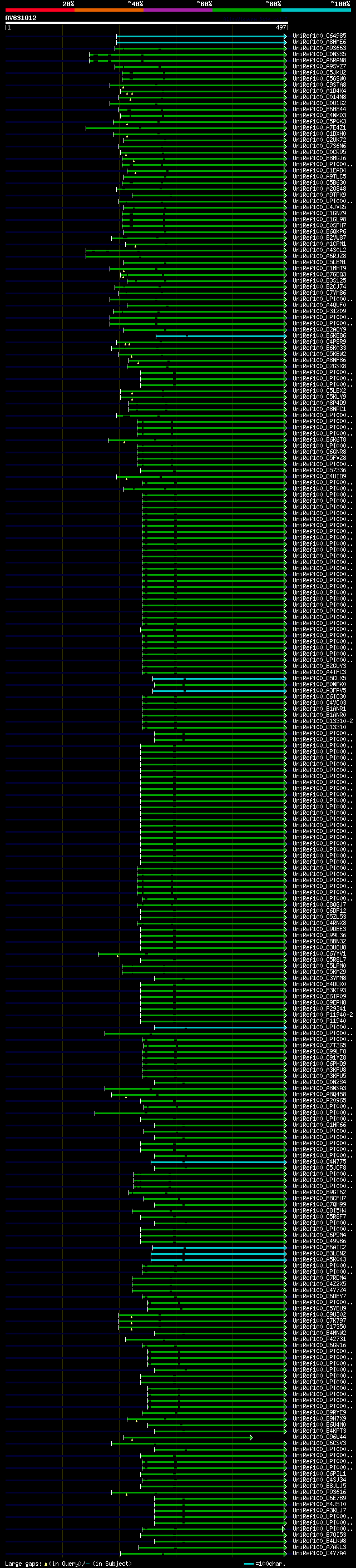Select the UniRef100_Q6DF12 label
Image resolution: width=356 pixels, height=1568 pixels.
pos(319,911)
